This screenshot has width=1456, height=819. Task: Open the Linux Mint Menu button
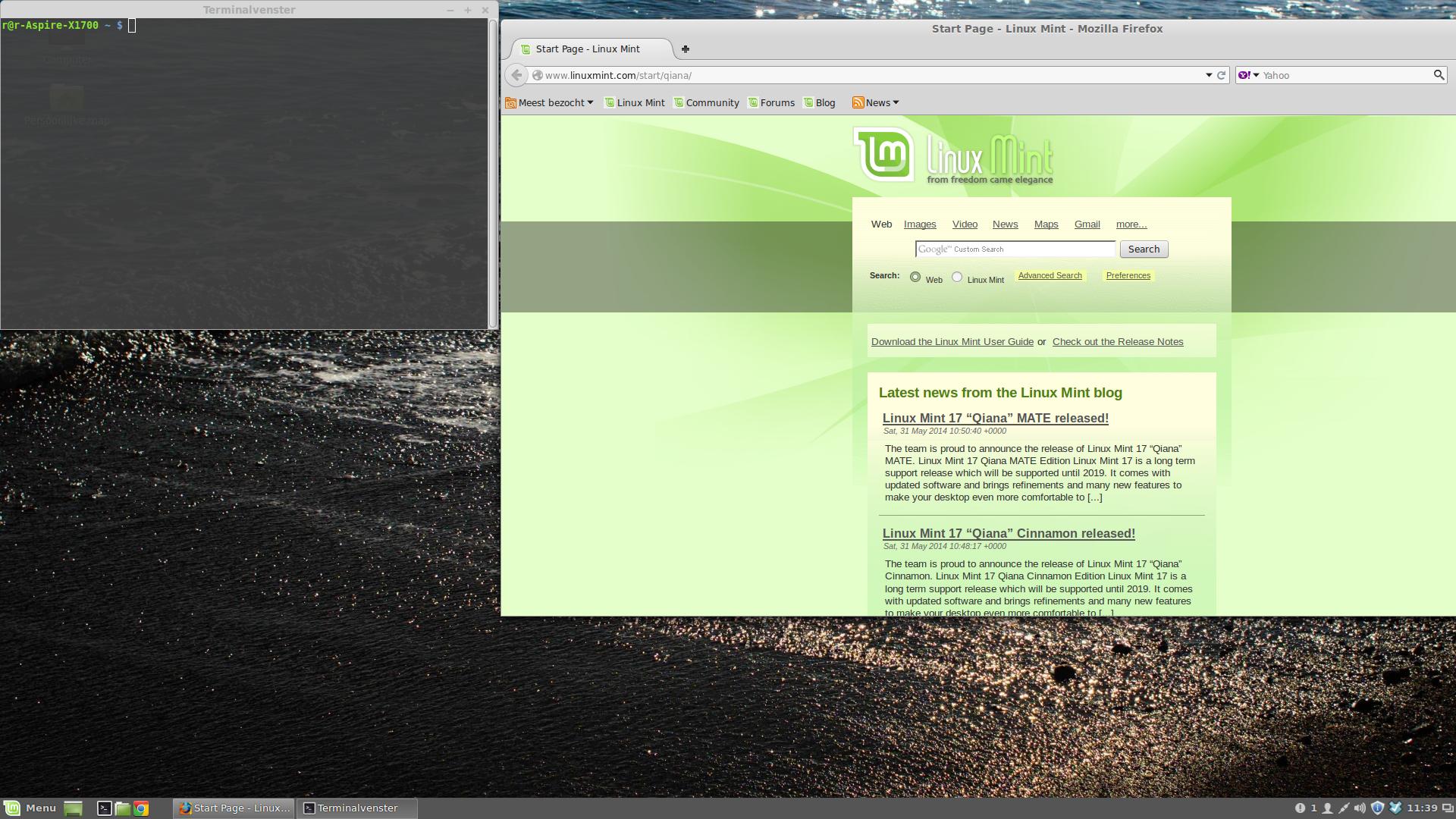coord(30,808)
